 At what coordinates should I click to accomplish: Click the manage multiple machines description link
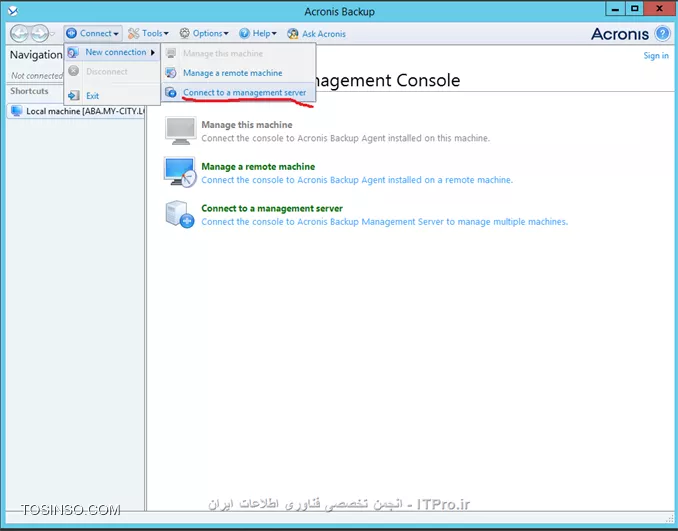click(x=384, y=222)
